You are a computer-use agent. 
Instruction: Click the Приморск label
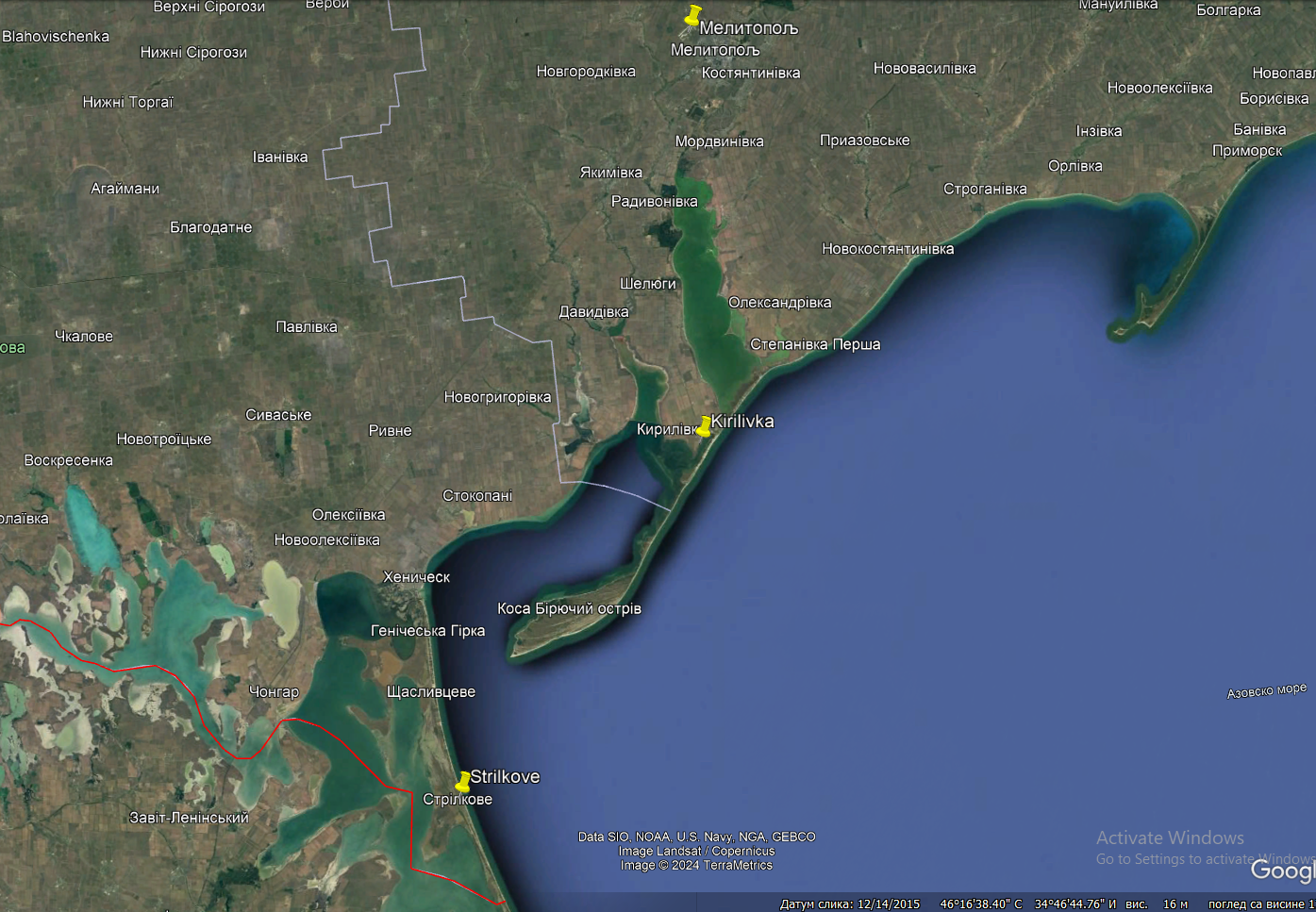coord(1247,150)
